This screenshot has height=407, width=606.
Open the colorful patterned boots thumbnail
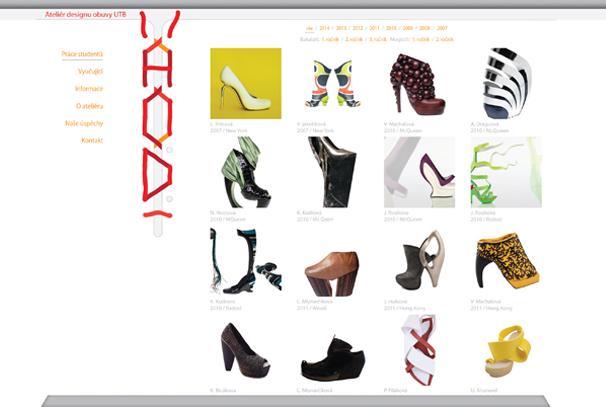(333, 83)
